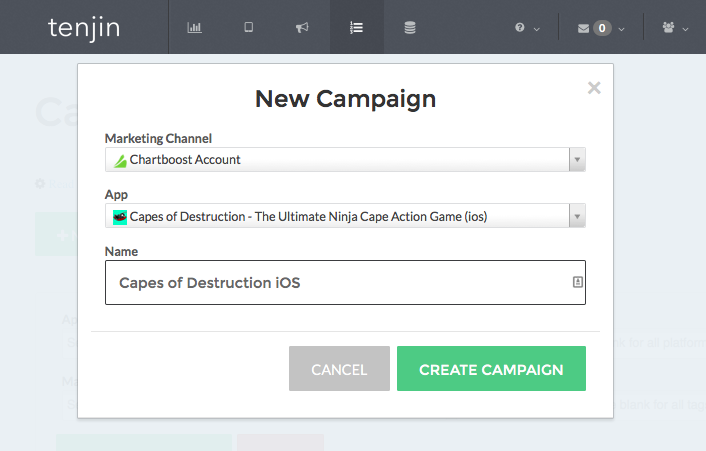This screenshot has width=706, height=451.
Task: Click the autofill contact icon in Name field
Action: pyautogui.click(x=578, y=282)
